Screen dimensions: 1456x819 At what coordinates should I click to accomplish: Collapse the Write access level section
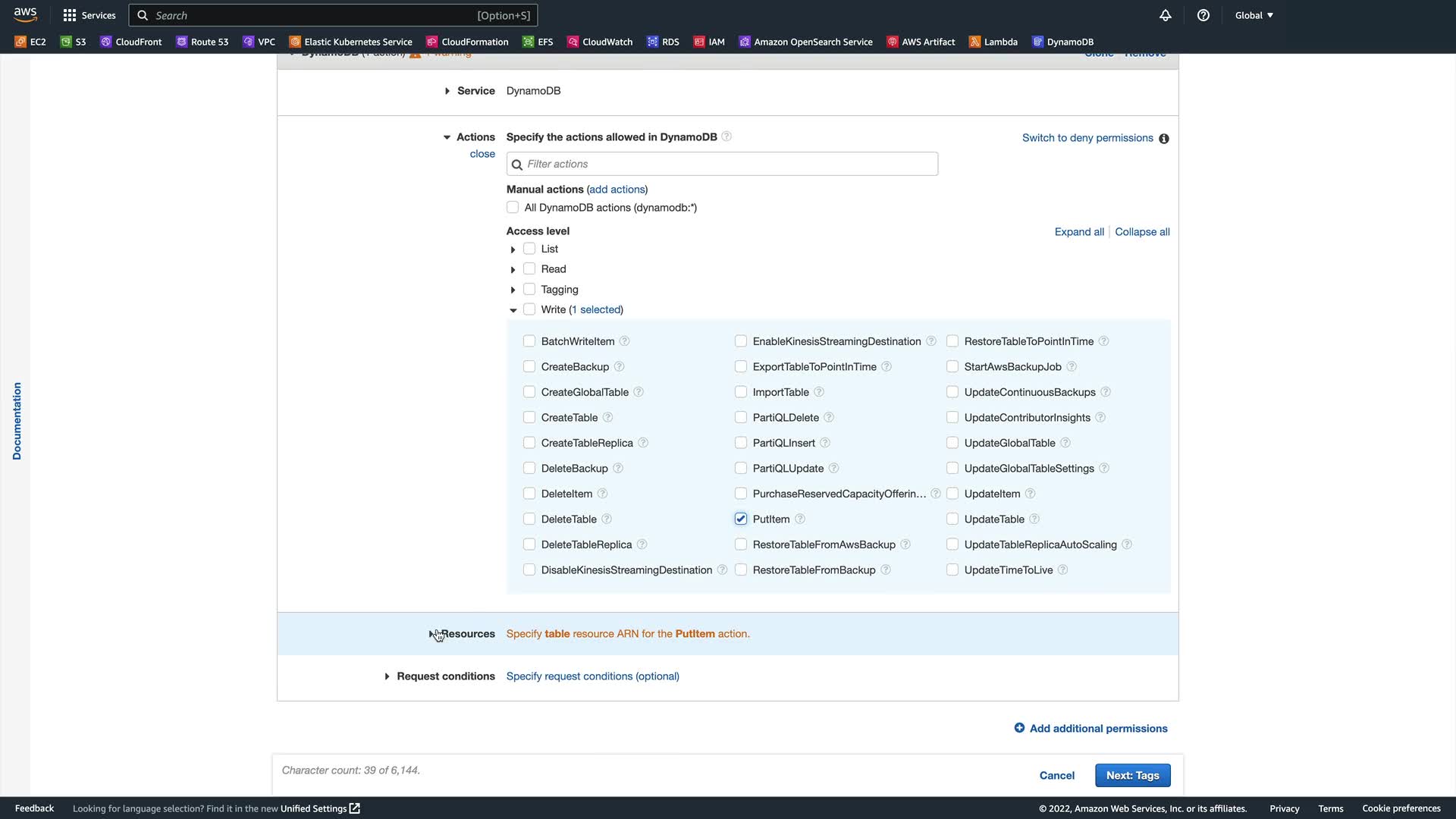point(513,310)
